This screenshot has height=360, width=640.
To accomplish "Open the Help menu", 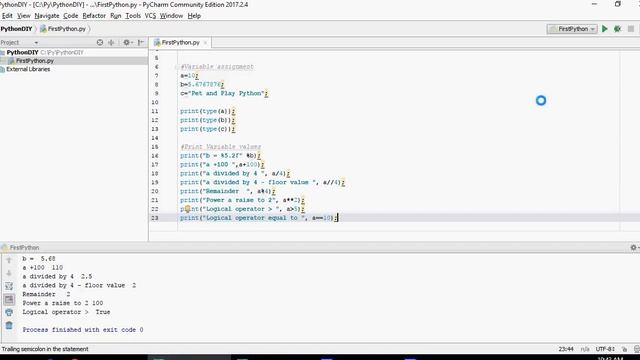I will click(194, 16).
